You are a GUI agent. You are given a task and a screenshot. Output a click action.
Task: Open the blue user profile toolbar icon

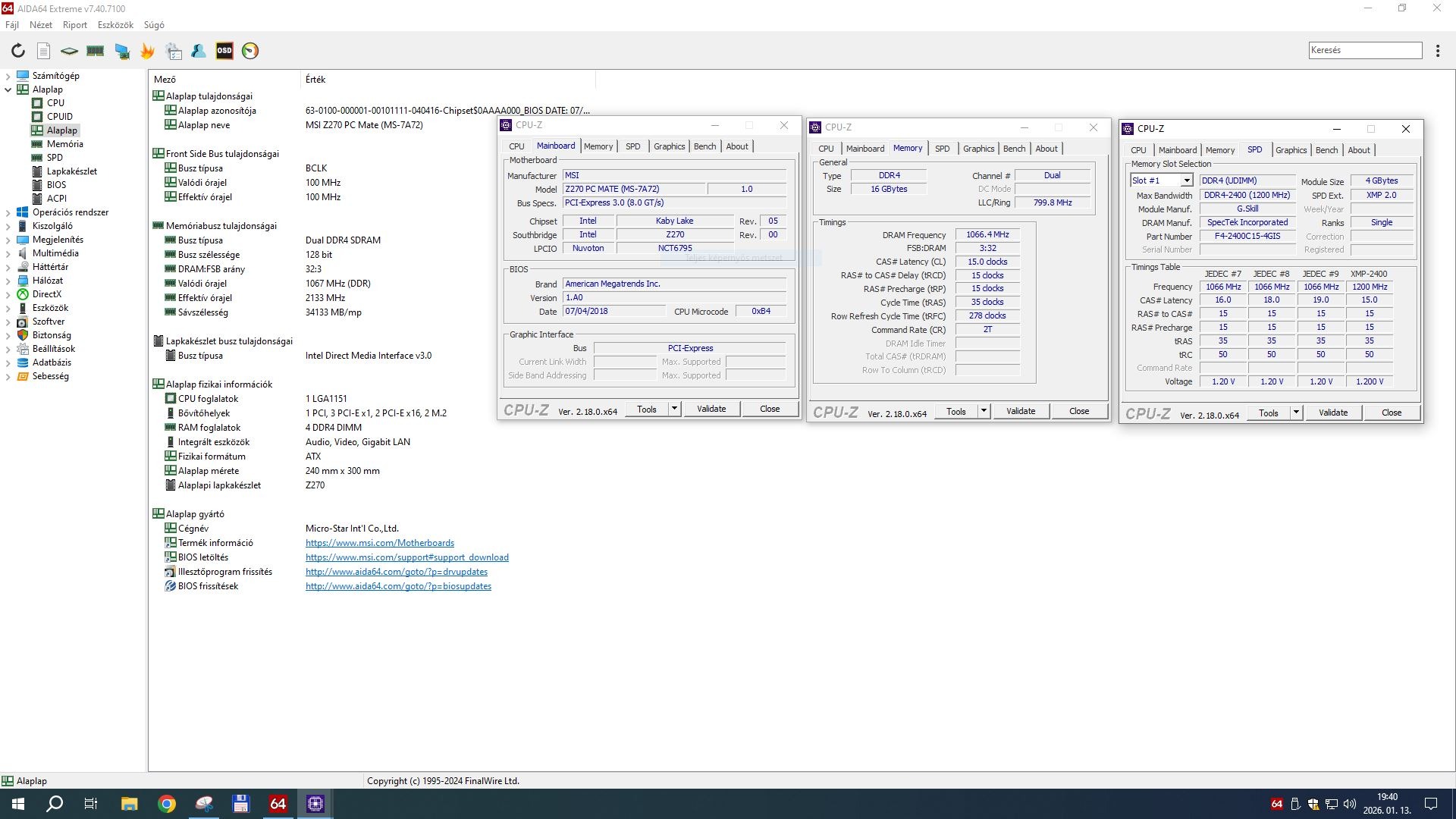coord(199,51)
